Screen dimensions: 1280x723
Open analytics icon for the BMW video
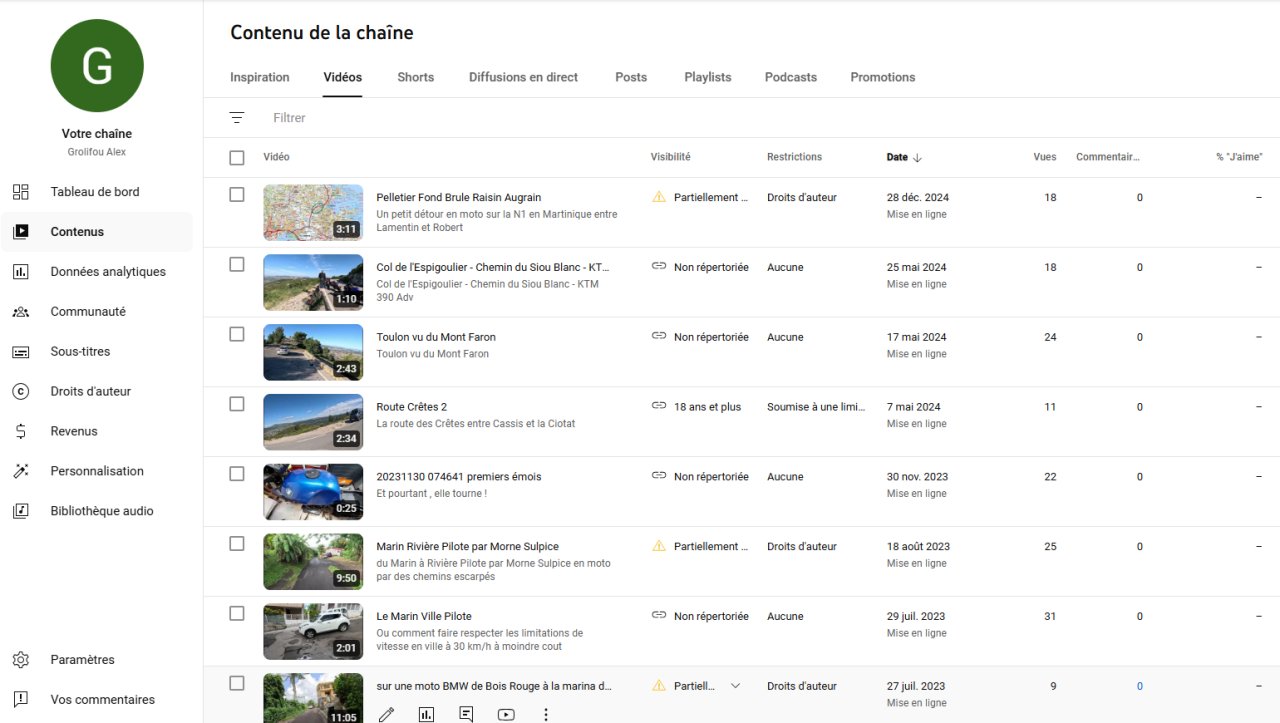click(x=426, y=714)
